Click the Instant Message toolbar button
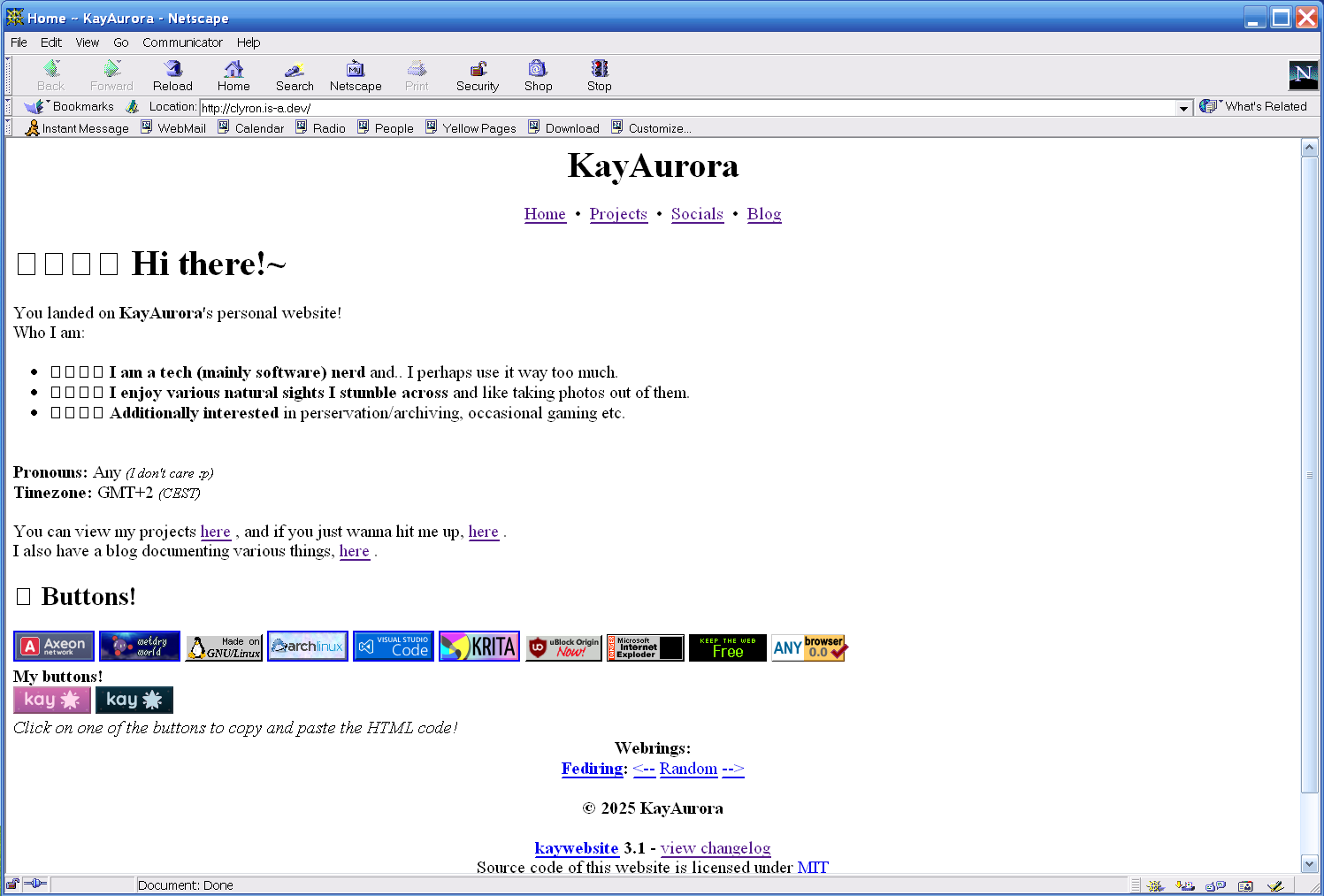This screenshot has height=896, width=1324. point(78,128)
